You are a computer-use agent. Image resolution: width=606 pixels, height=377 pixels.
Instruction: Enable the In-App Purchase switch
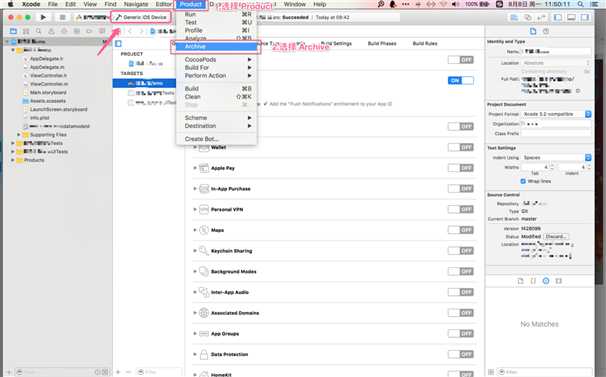(461, 189)
